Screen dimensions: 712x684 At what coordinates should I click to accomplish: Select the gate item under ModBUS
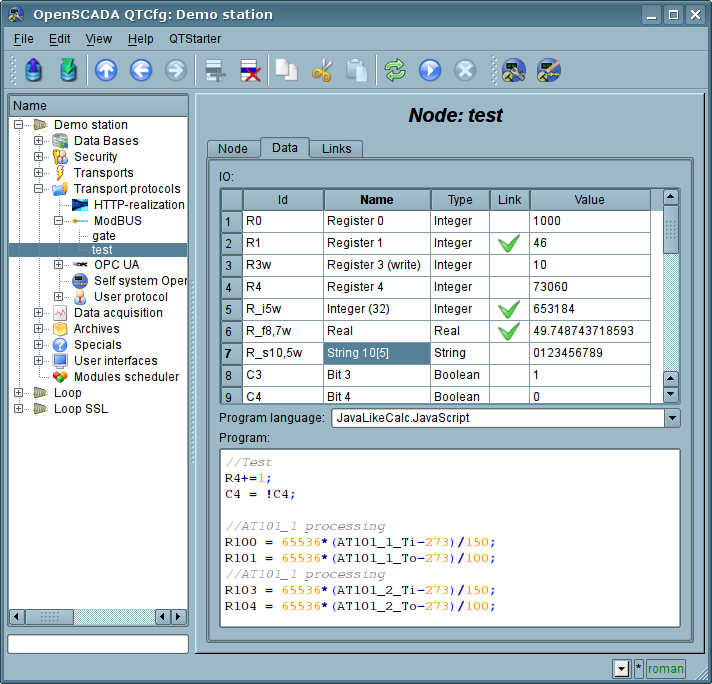(104, 236)
